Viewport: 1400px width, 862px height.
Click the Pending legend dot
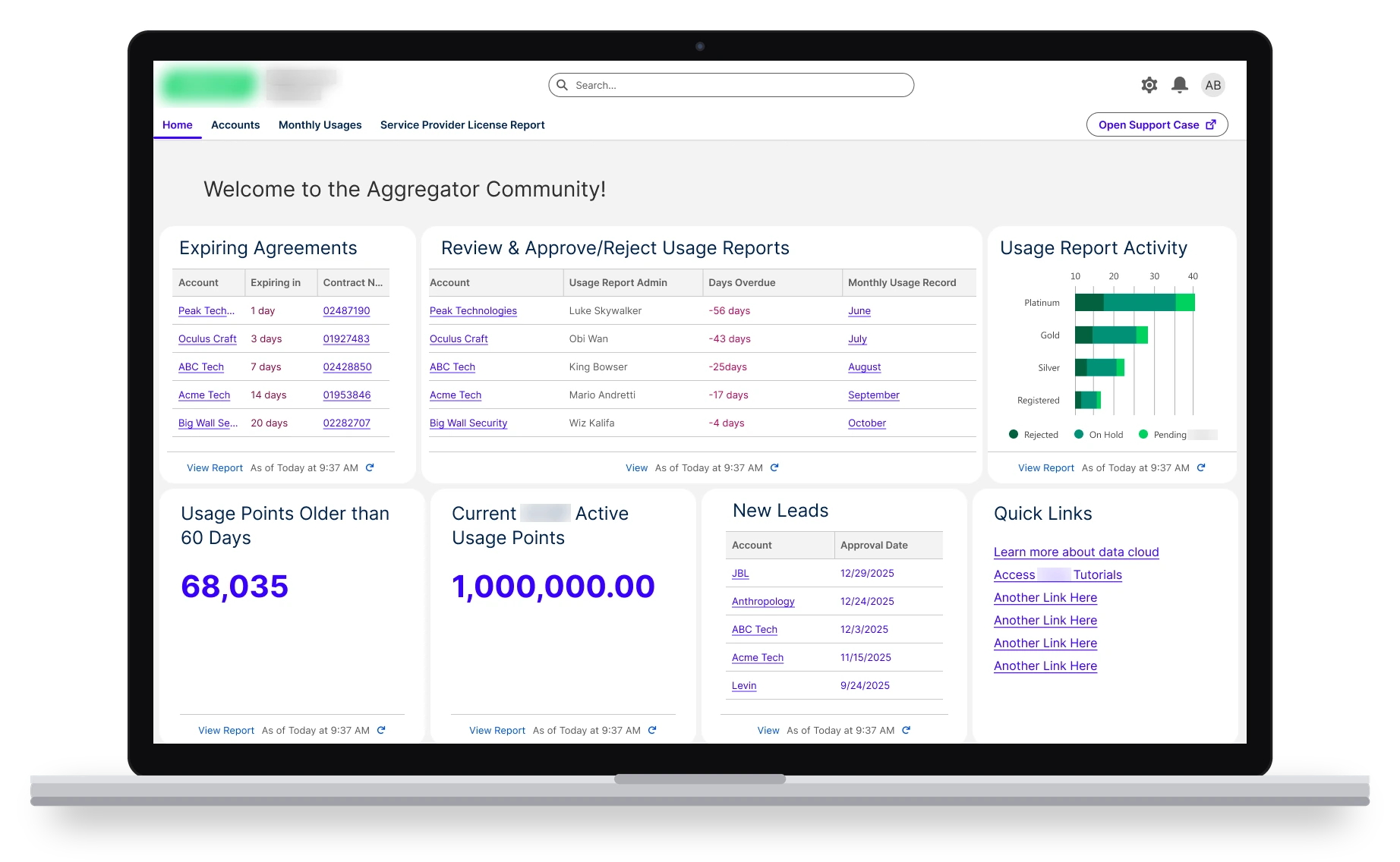tap(1143, 434)
